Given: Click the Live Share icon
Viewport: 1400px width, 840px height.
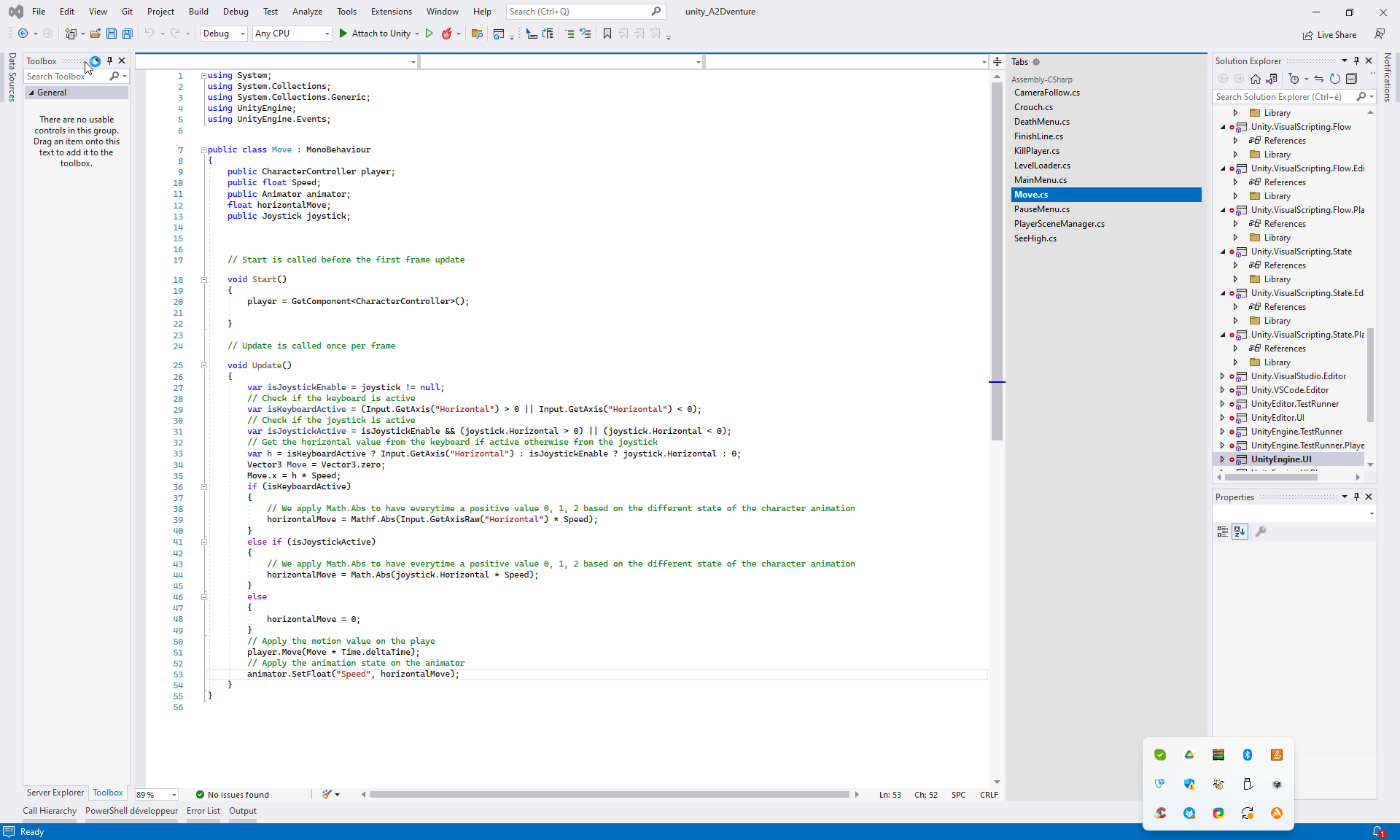Looking at the screenshot, I should coord(1308,35).
